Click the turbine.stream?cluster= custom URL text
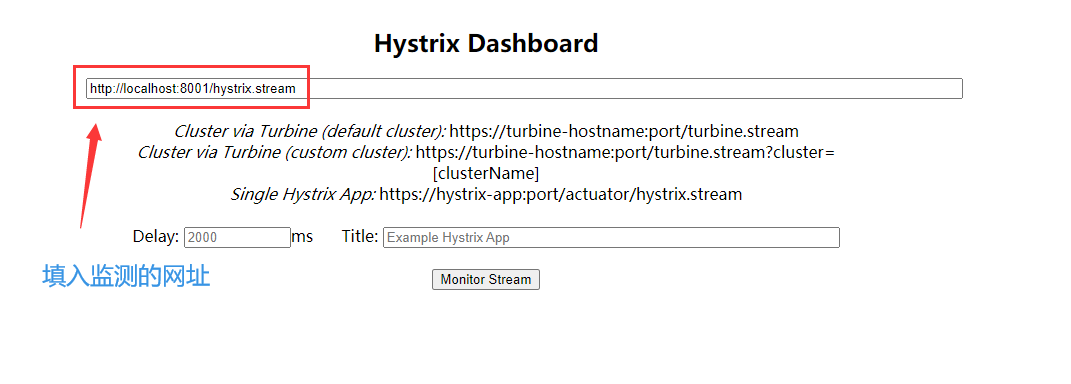 pos(625,152)
